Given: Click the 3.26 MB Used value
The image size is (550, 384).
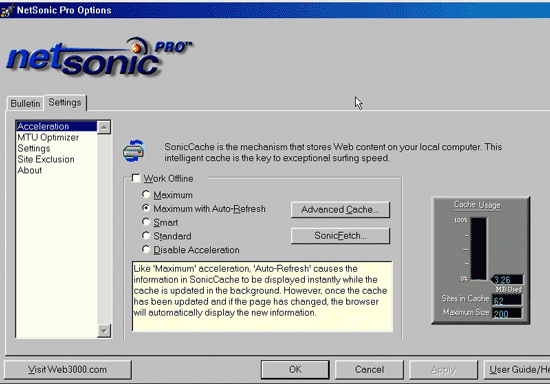Looking at the screenshot, I should coord(508,280).
